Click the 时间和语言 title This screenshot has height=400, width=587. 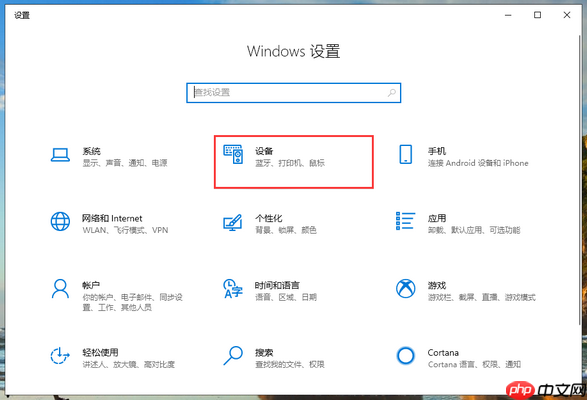click(277, 285)
